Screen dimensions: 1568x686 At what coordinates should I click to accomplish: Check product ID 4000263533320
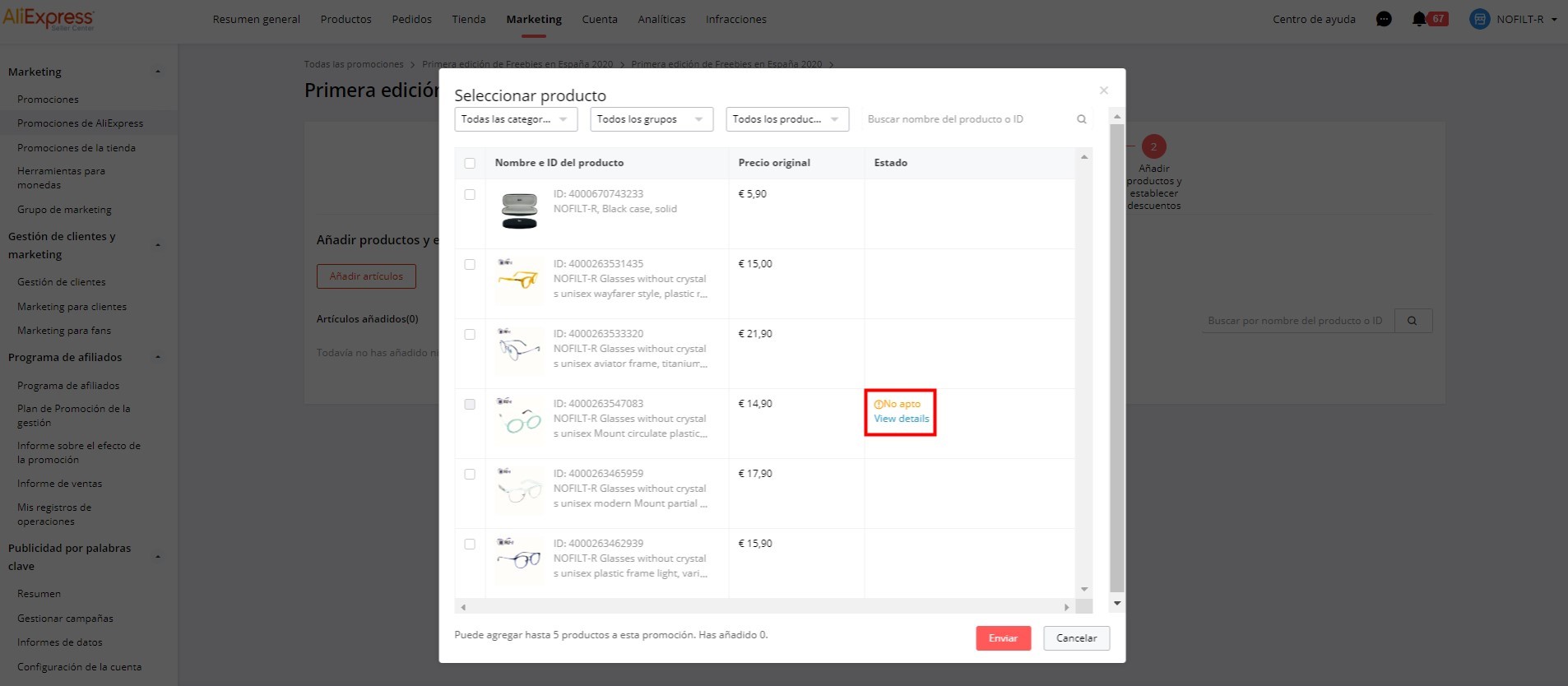pos(470,335)
